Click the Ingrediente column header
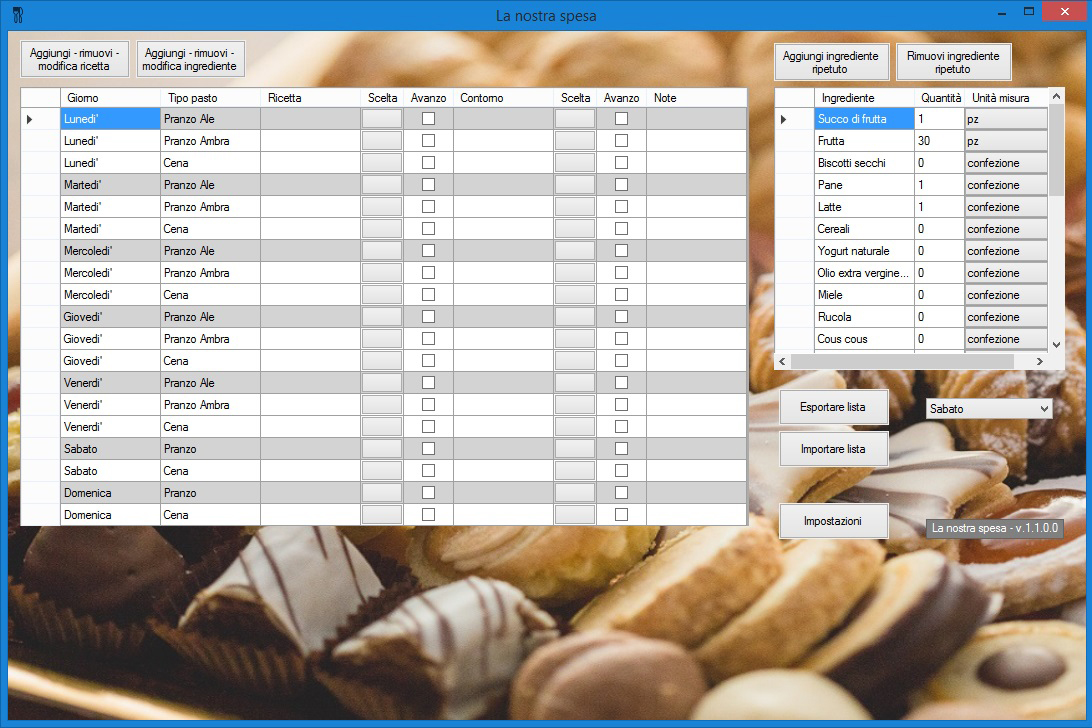Image resolution: width=1092 pixels, height=728 pixels. [x=864, y=98]
